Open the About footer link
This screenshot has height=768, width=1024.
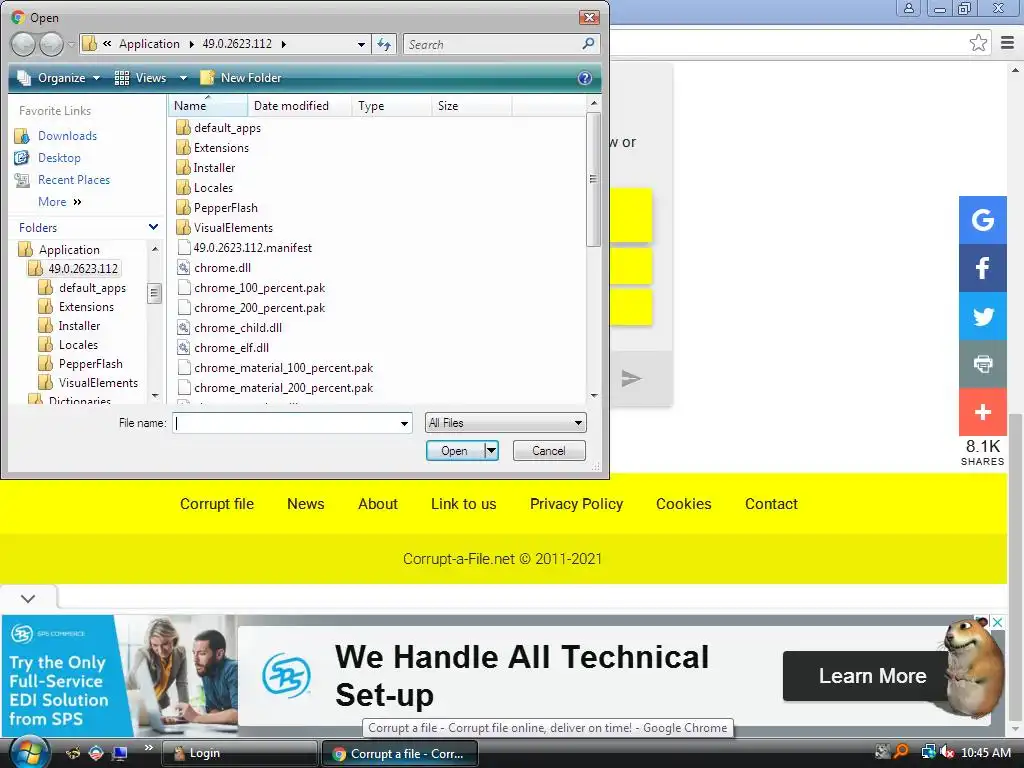coord(377,504)
